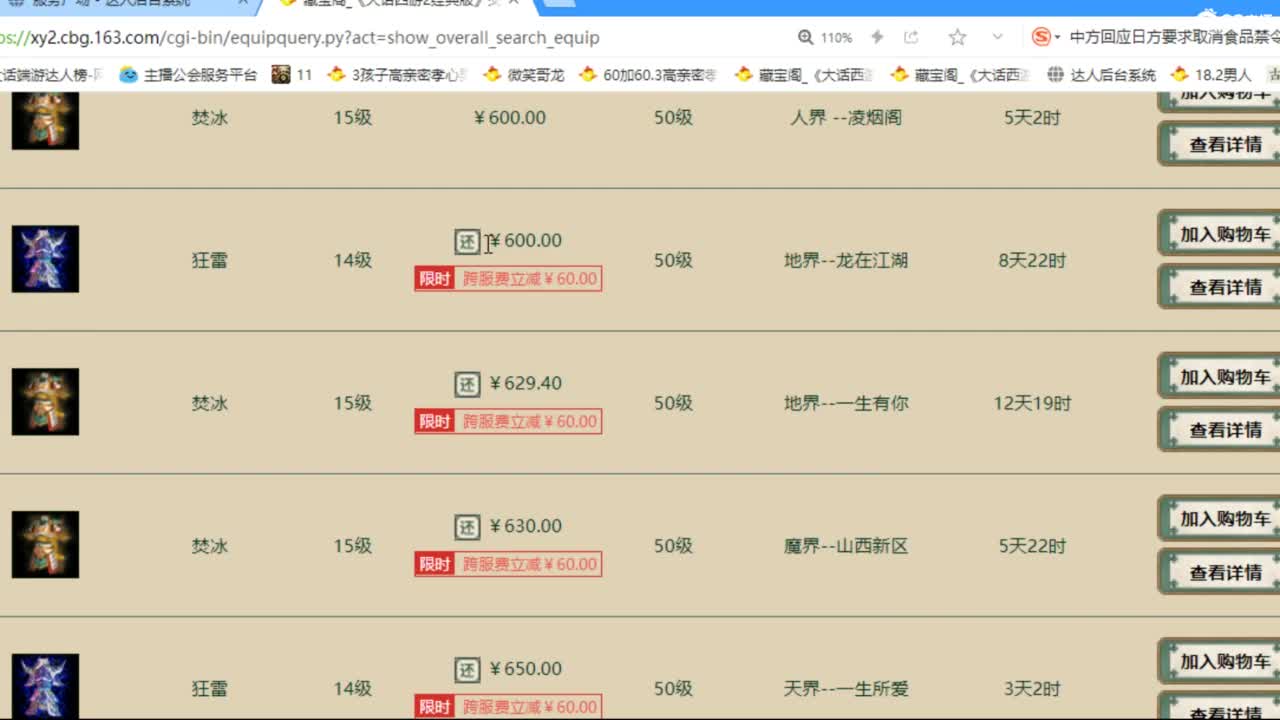This screenshot has width=1280, height=720.
Task: Open 藏宝阁 bookmark right after 60加60.3高亲密孝
Action: coord(804,75)
